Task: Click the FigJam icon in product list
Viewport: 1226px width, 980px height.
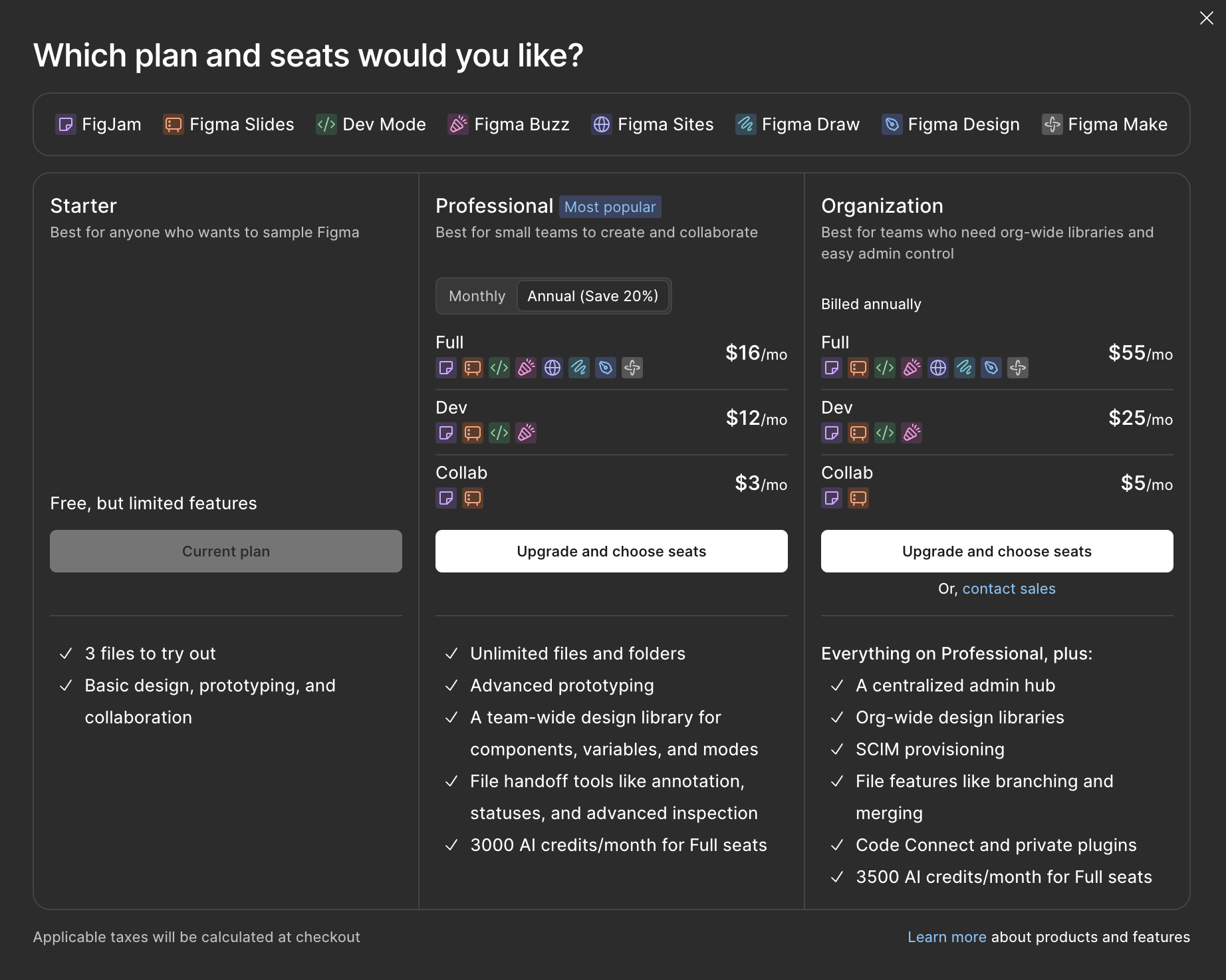Action: pyautogui.click(x=66, y=124)
